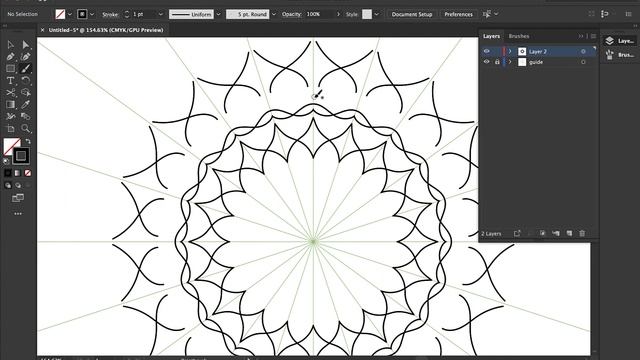Click Collect for Export icon in Layers
Viewport: 640px width, 360px height.
pyautogui.click(x=517, y=233)
